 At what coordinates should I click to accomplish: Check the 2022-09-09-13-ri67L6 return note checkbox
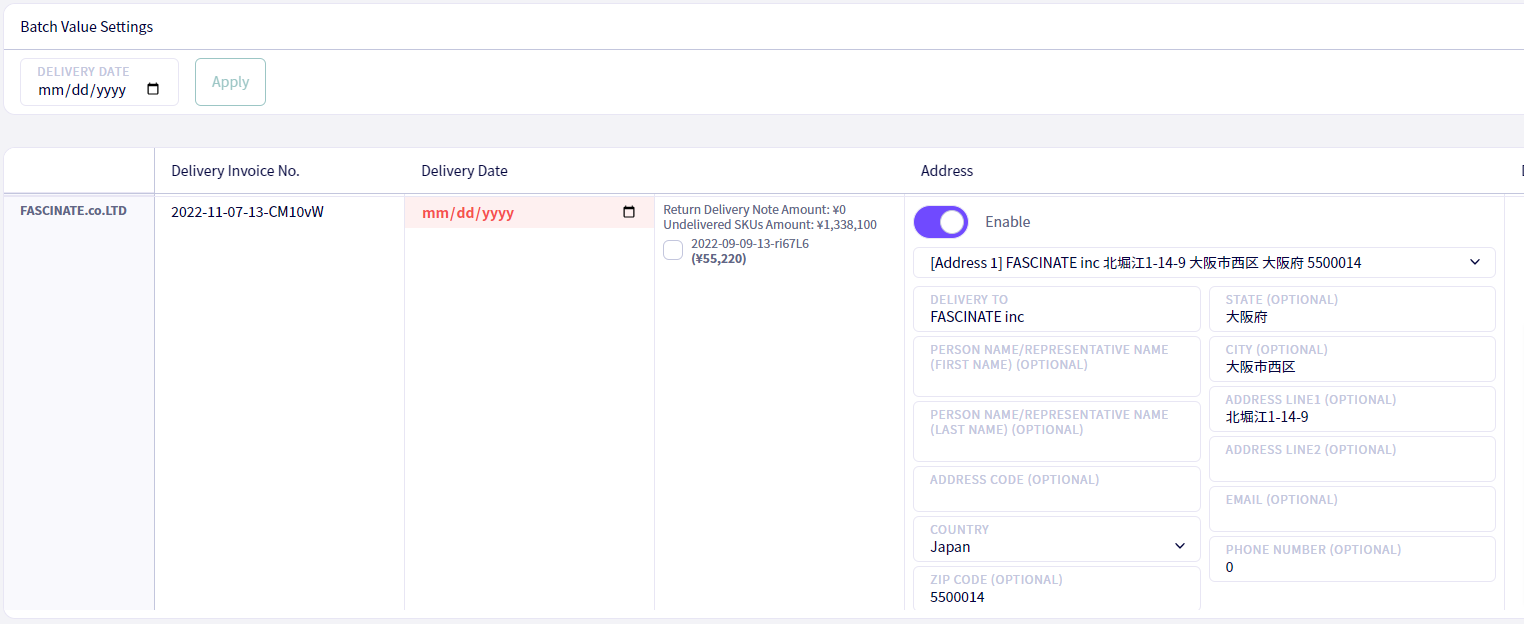[673, 250]
